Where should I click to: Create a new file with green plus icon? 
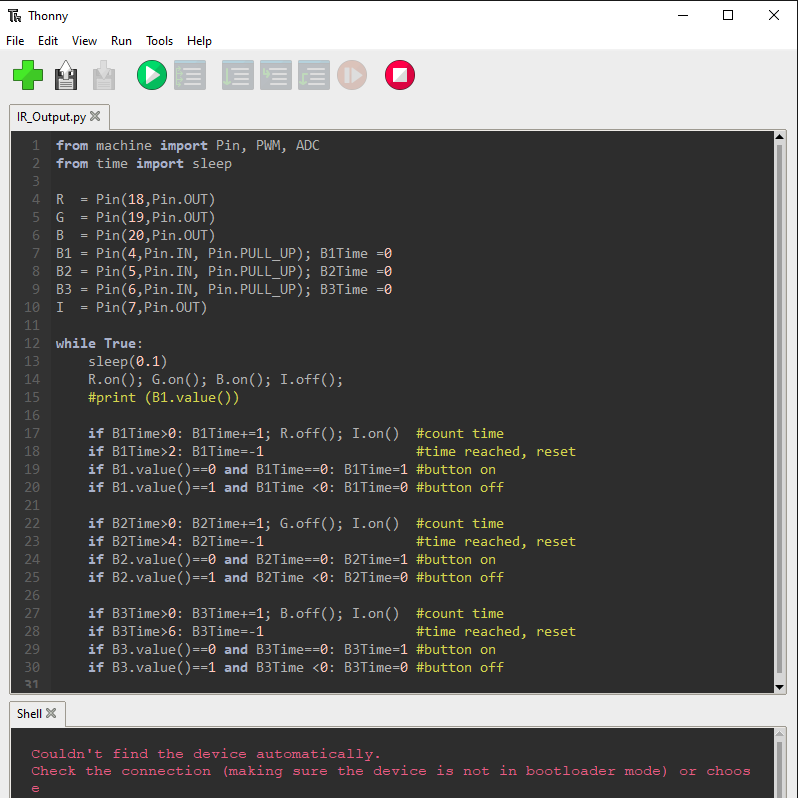click(x=27, y=75)
